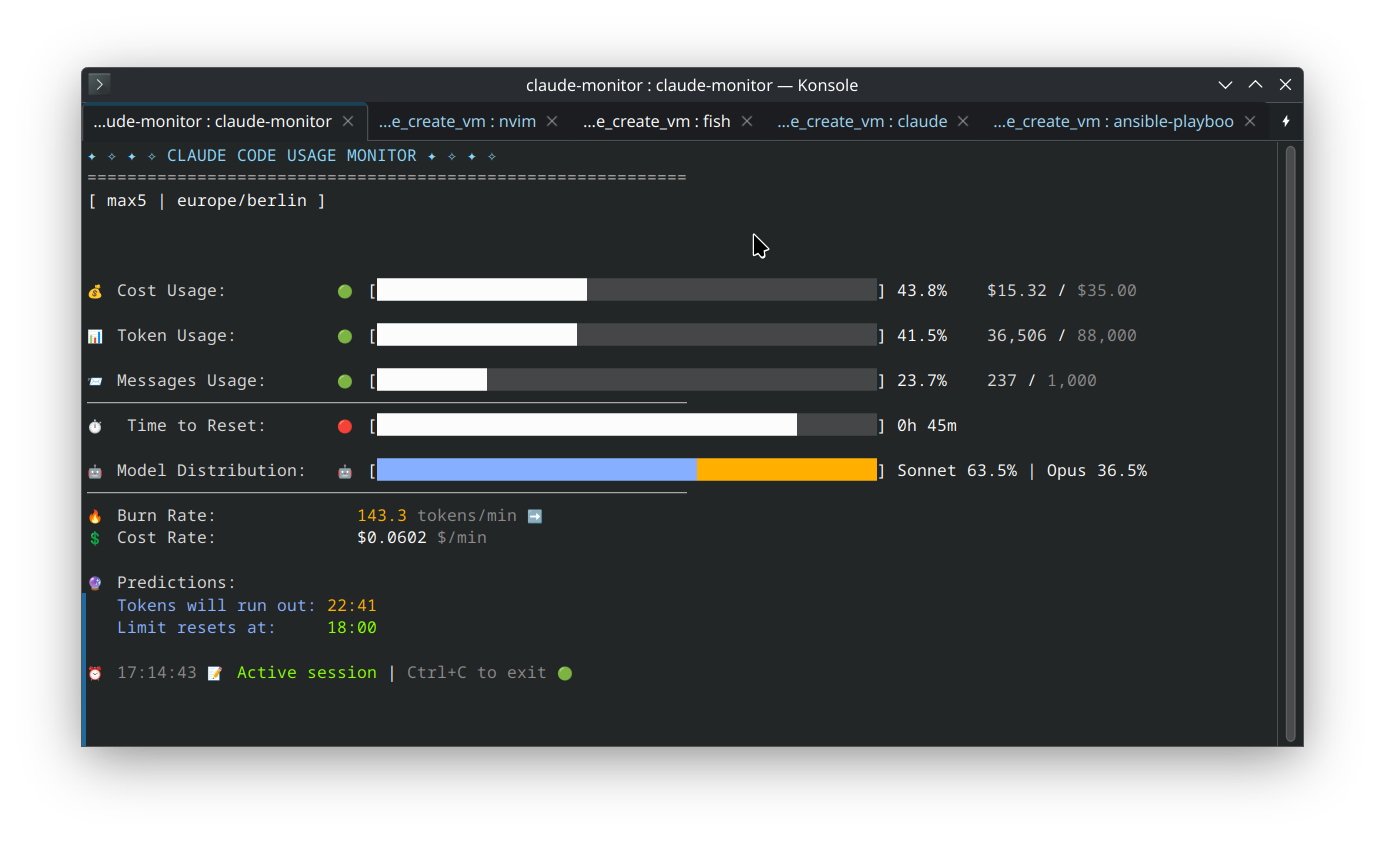Select the ansible-playbook tab
The width and height of the screenshot is (1385, 843).
[1112, 121]
